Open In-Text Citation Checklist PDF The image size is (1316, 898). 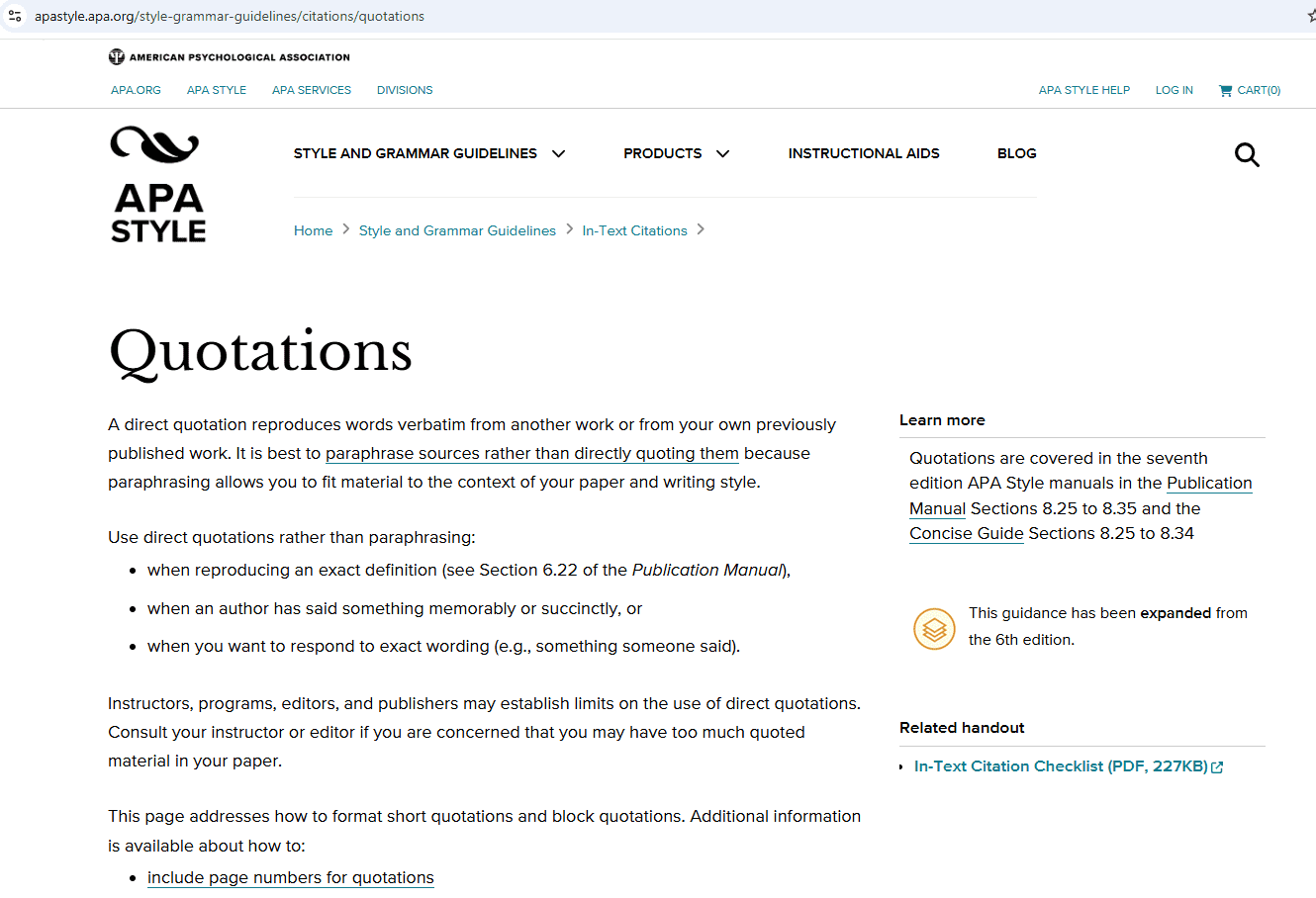tap(1061, 766)
